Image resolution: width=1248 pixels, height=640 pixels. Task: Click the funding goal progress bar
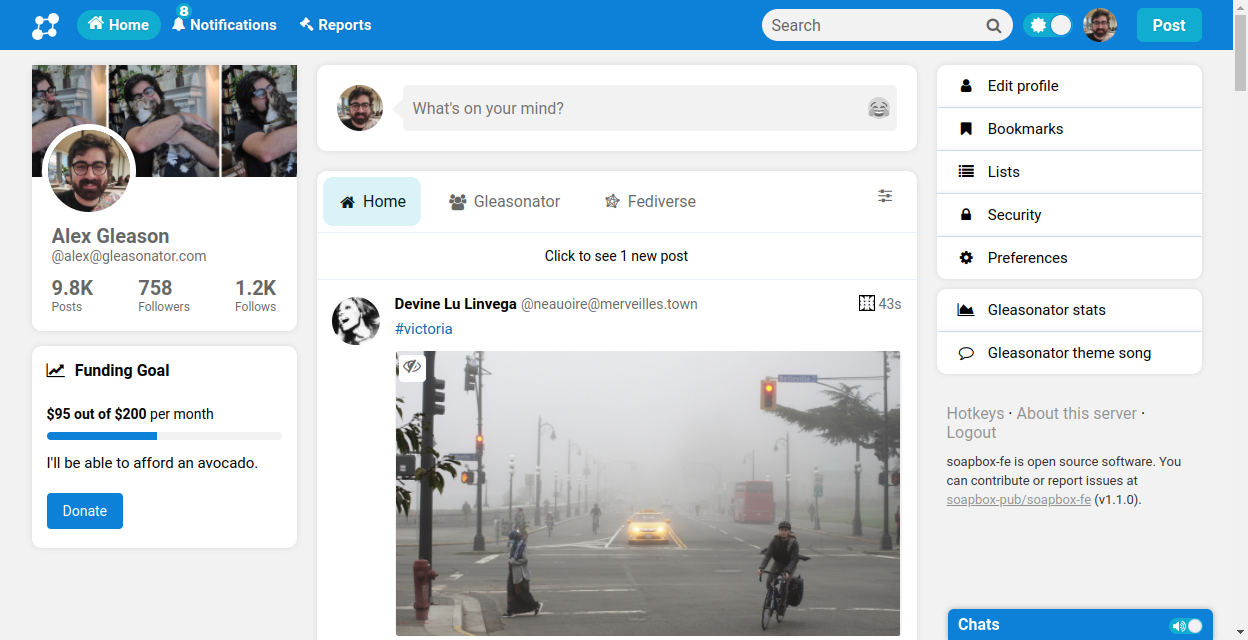pyautogui.click(x=164, y=436)
